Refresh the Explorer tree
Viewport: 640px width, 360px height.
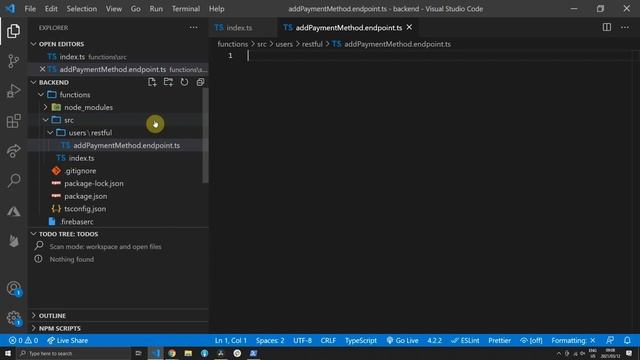tap(184, 82)
